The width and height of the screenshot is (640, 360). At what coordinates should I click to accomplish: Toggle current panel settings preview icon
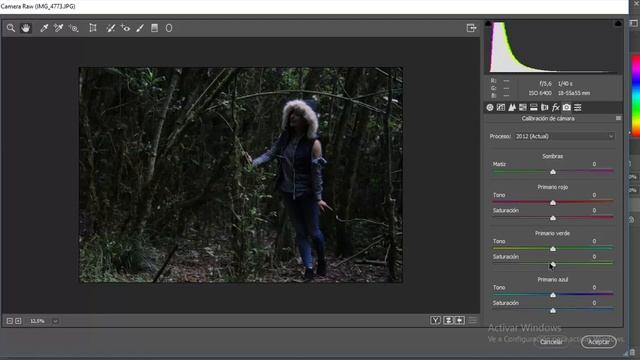click(473, 320)
